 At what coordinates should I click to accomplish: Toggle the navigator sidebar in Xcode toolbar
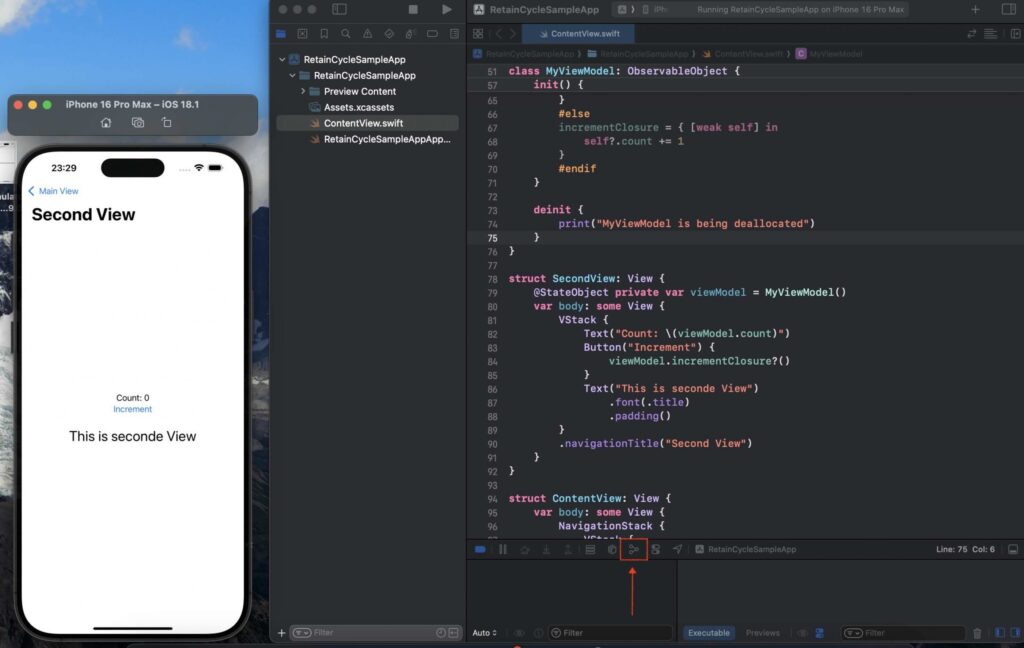(x=340, y=9)
